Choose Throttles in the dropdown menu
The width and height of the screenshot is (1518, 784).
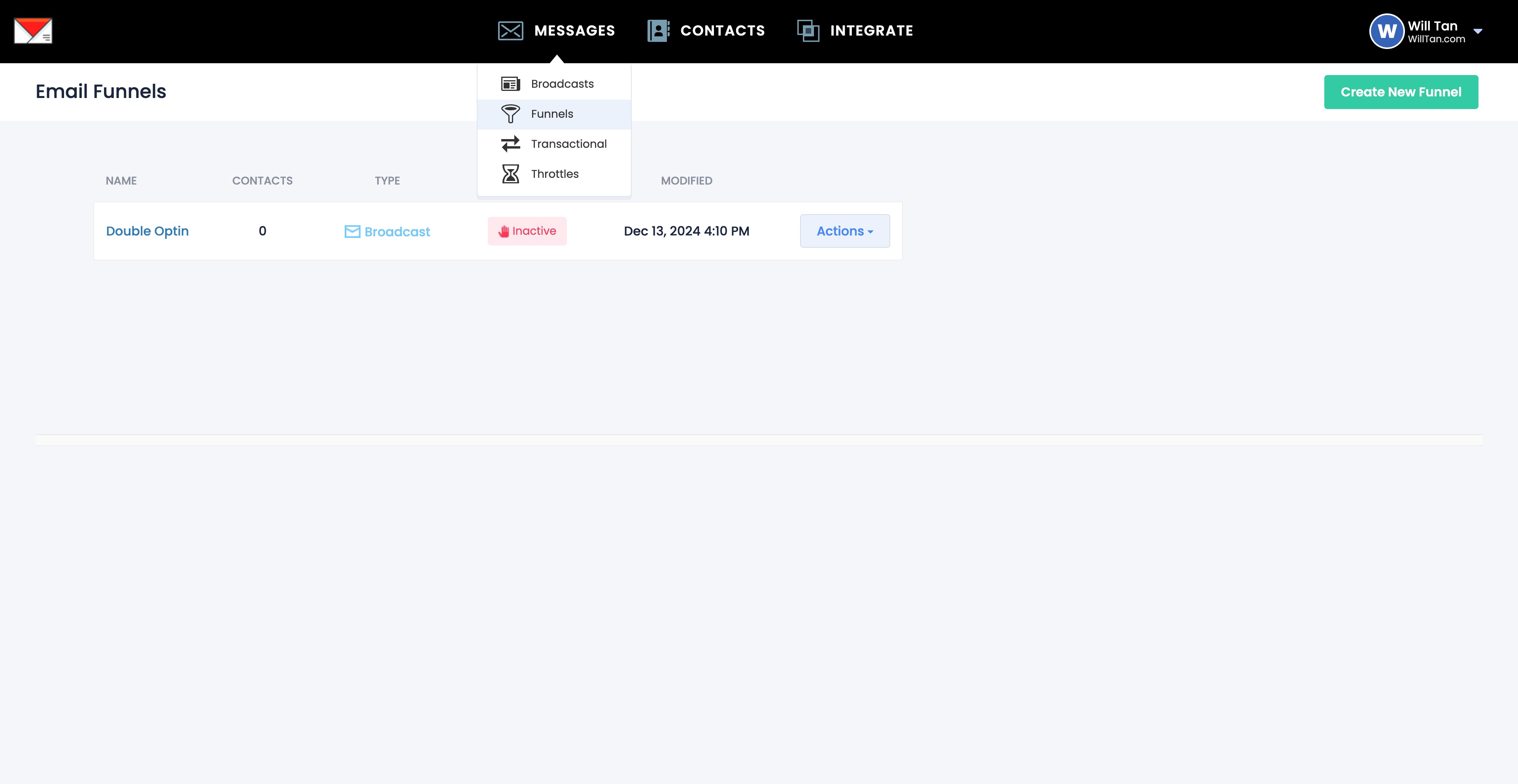click(554, 174)
